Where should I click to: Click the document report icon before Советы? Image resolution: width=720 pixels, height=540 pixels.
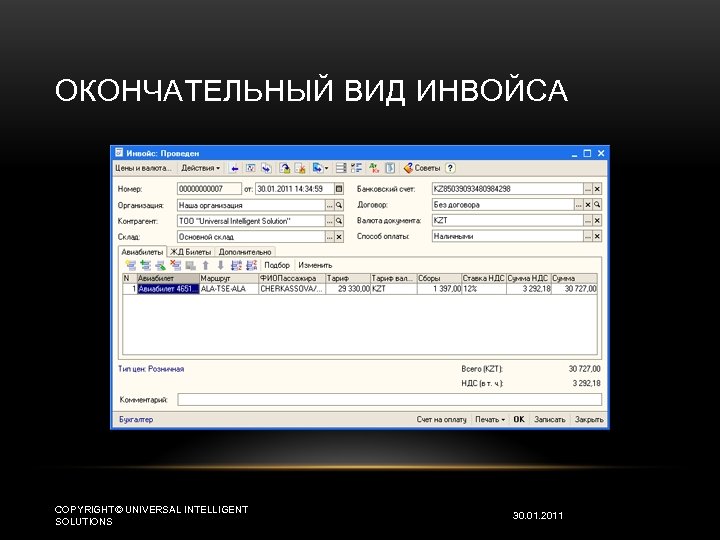[x=390, y=169]
